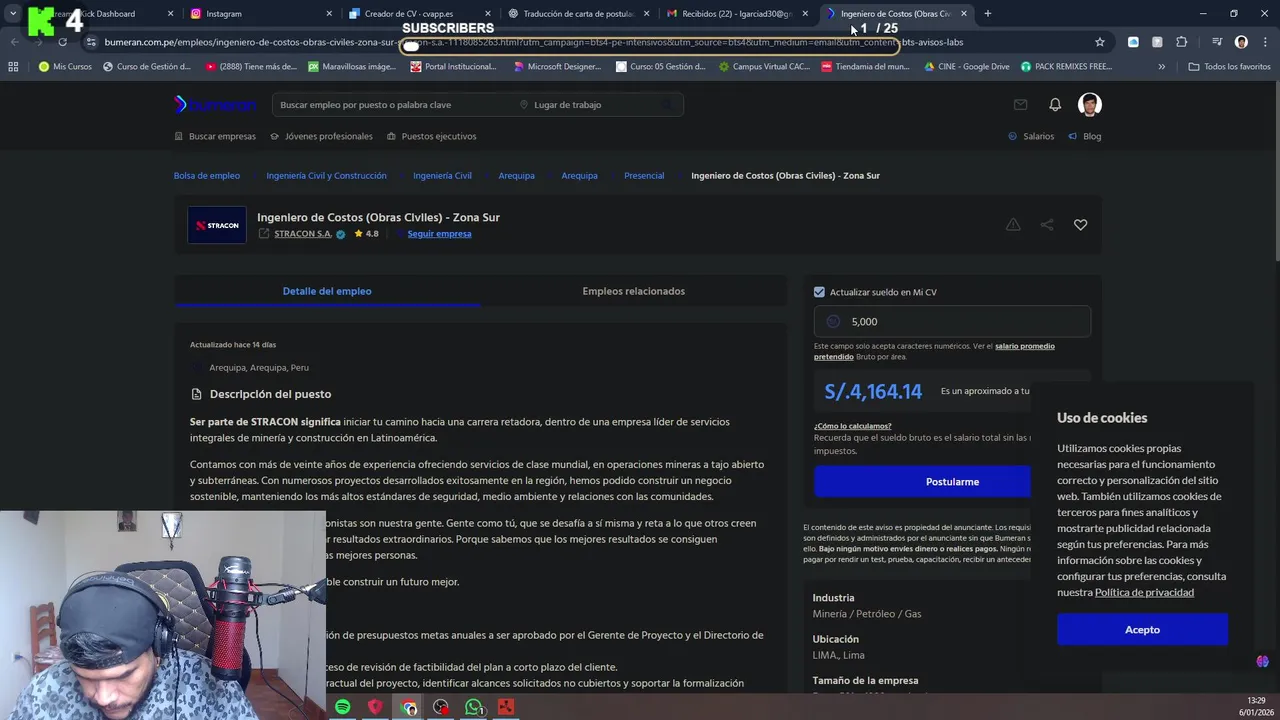Open the Chrome apps grid shortcut
Viewport: 1280px width, 720px height.
coord(13,67)
